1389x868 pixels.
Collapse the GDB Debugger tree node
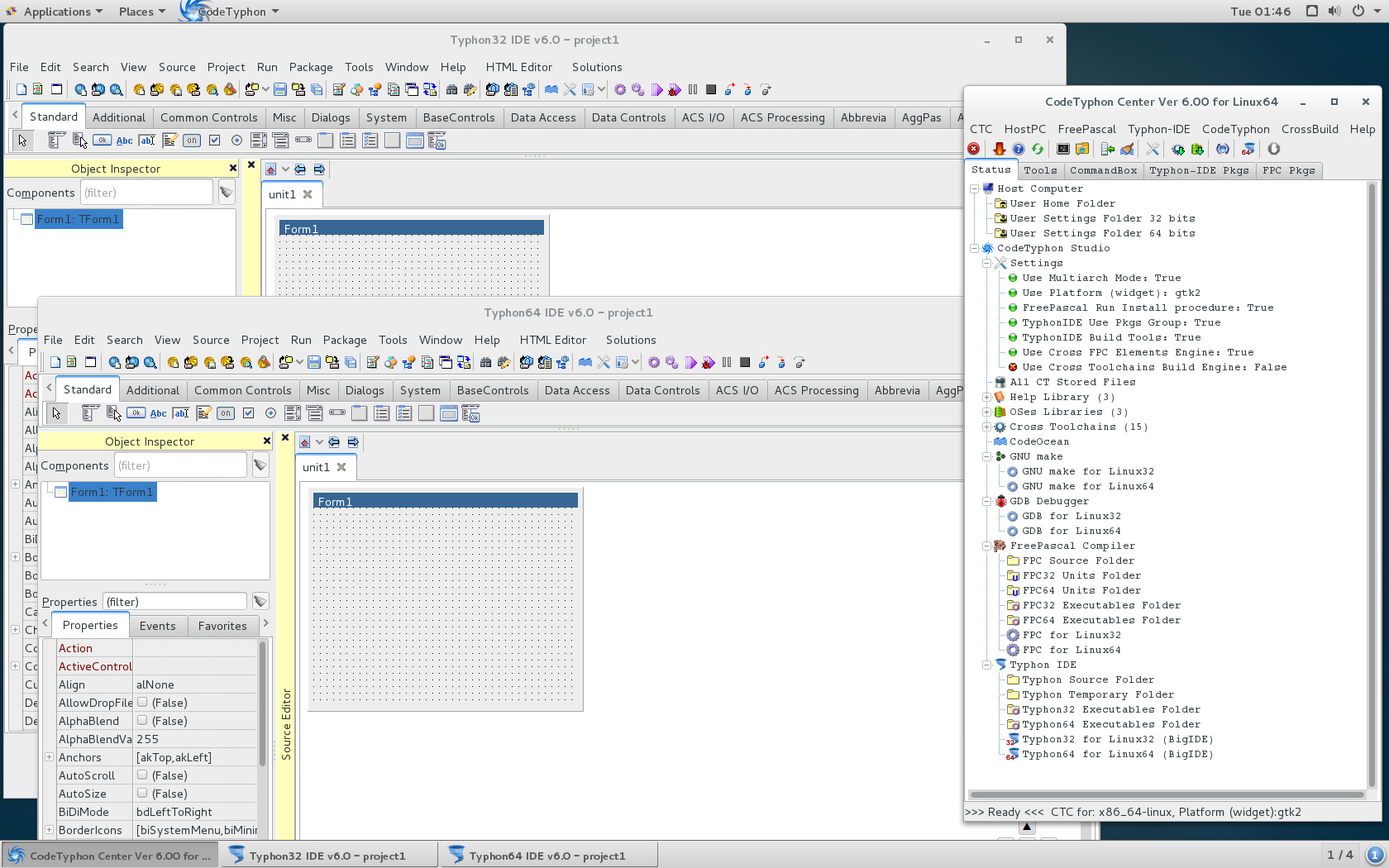point(986,501)
